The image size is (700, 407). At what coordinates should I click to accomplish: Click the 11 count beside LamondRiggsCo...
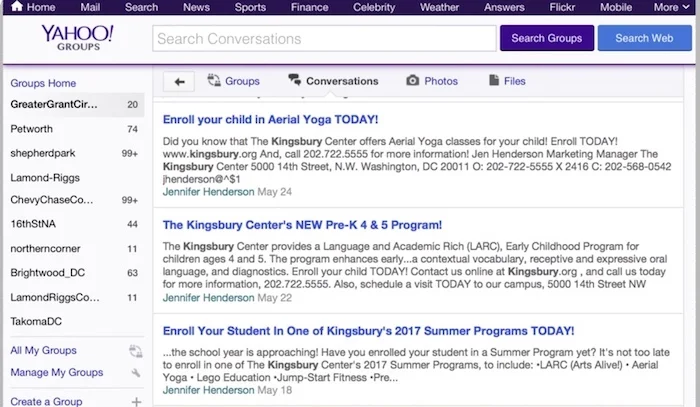(x=132, y=297)
